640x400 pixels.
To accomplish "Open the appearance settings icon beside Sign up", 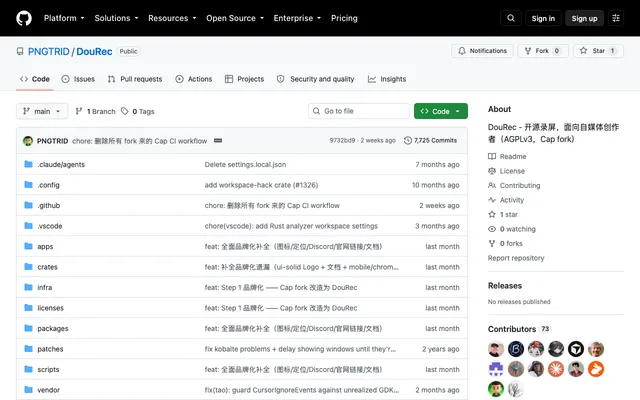I will point(616,18).
